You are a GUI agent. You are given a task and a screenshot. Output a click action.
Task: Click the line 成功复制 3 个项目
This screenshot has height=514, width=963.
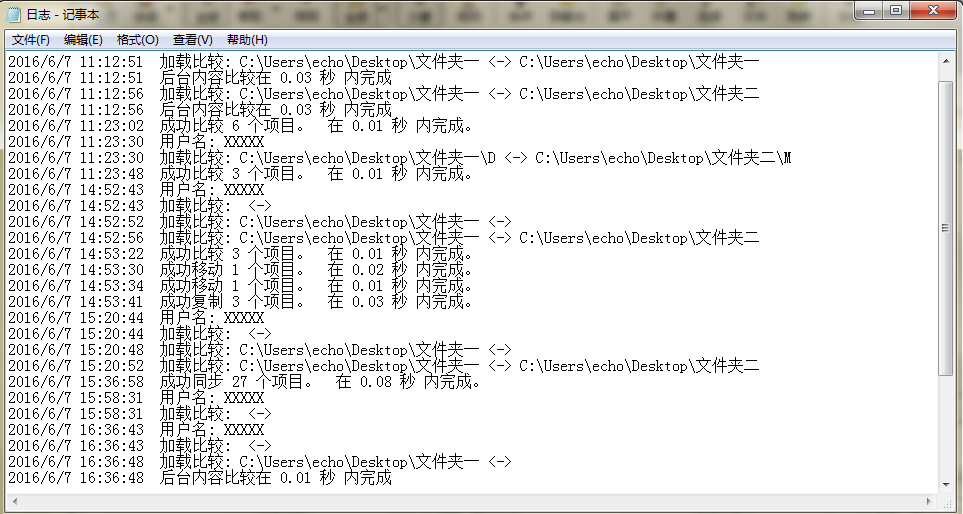coord(241,302)
